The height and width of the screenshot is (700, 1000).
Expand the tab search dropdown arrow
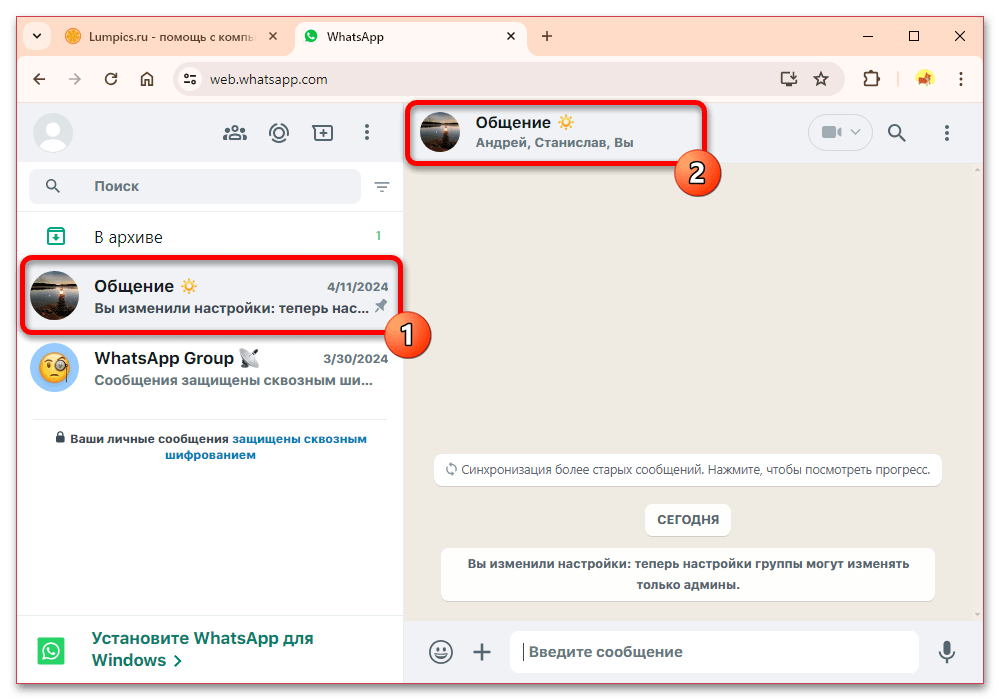(x=37, y=36)
